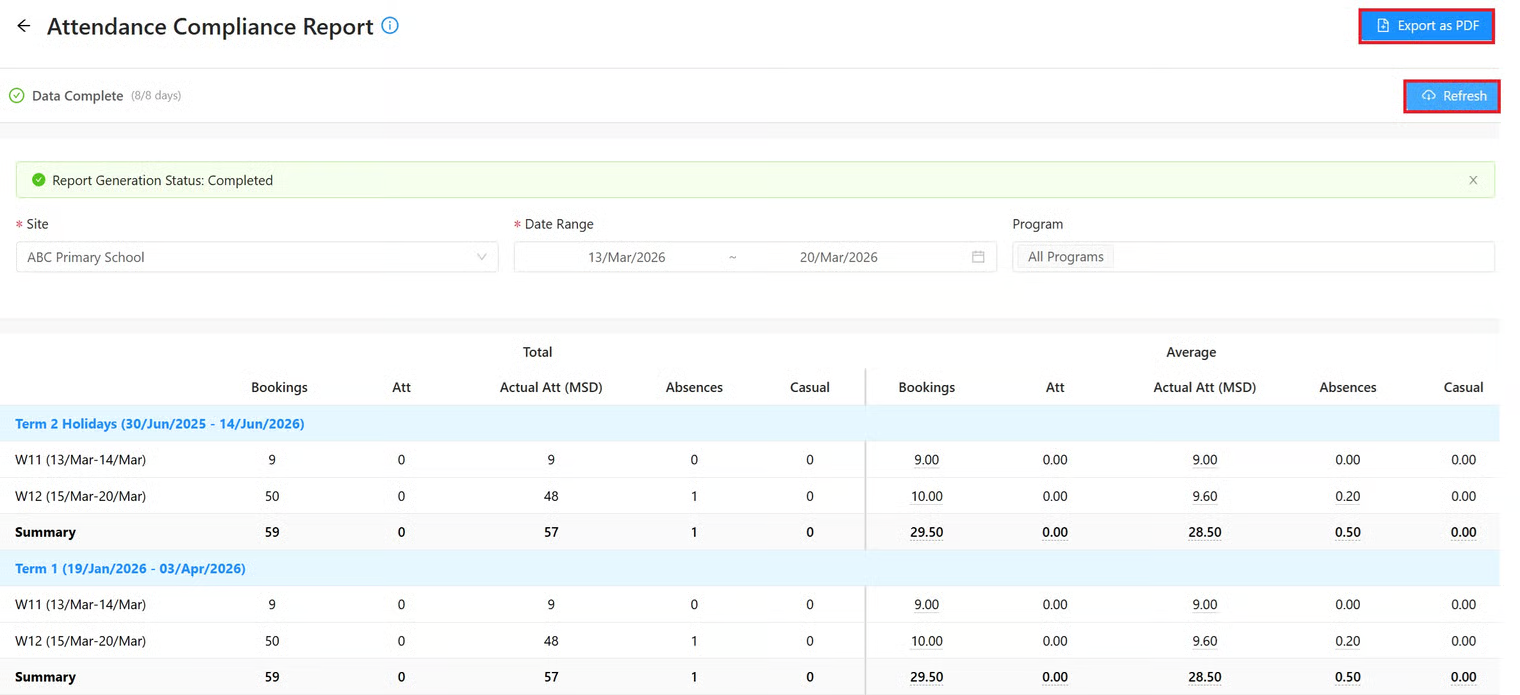
Task: Click the green check icon in status banner
Action: click(x=38, y=181)
